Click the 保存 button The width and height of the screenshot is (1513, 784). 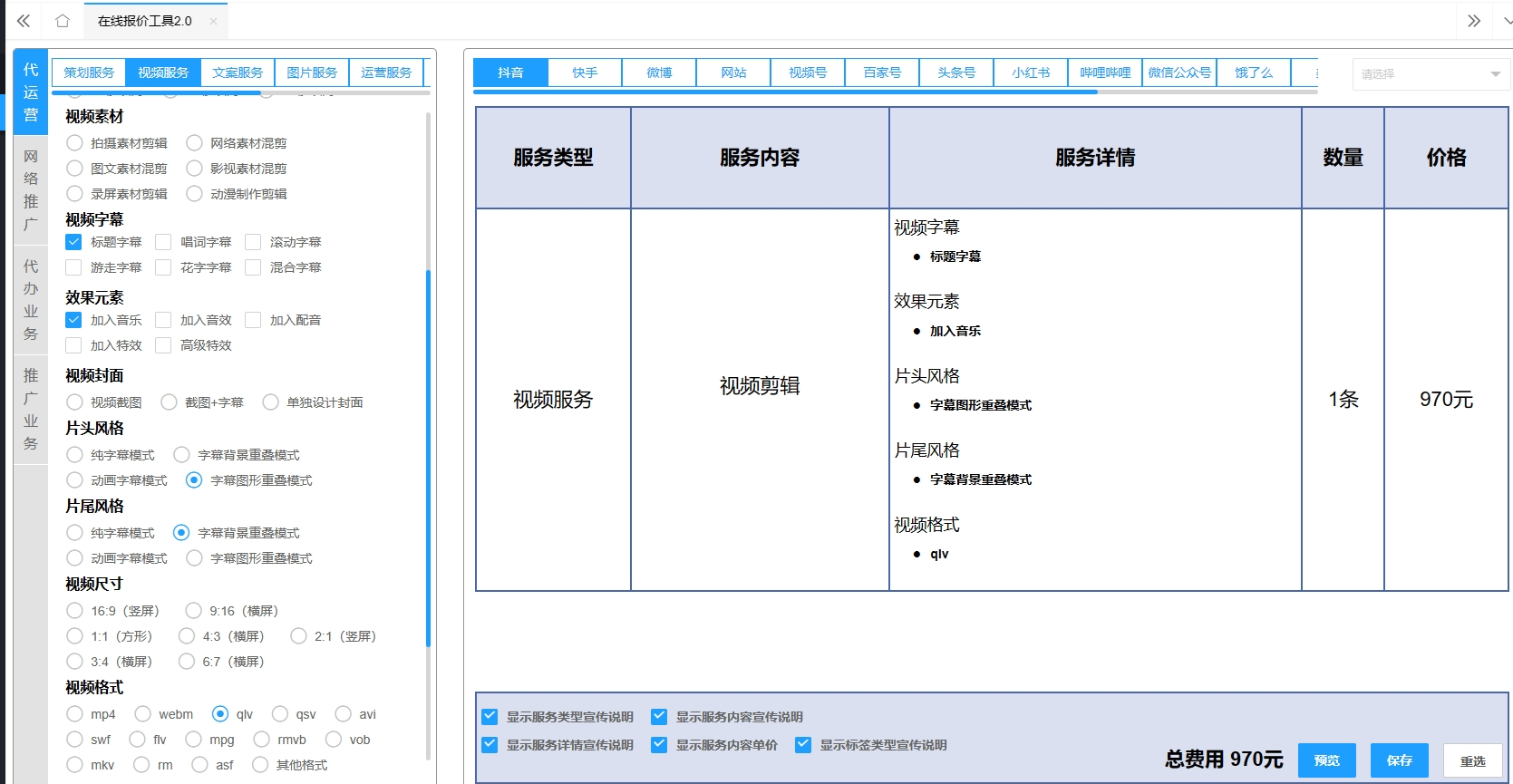pyautogui.click(x=1400, y=760)
